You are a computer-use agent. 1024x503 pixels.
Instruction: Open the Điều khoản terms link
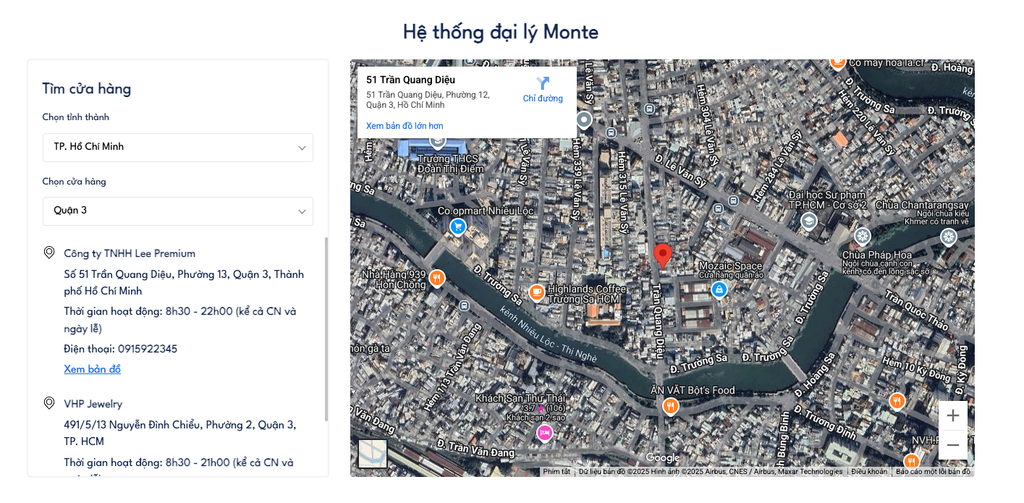[x=869, y=472]
